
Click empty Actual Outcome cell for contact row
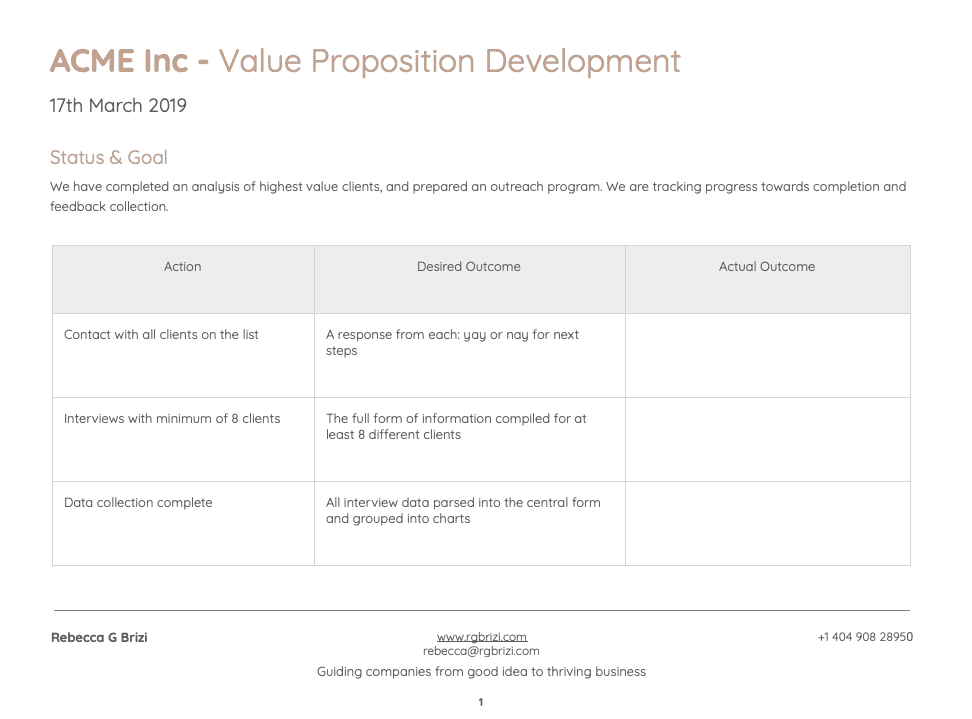click(x=767, y=355)
